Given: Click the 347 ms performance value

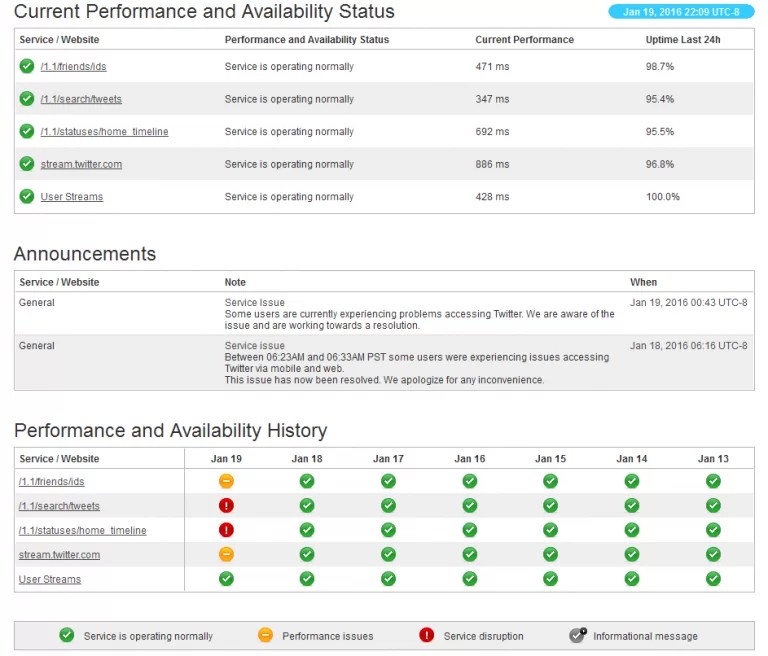Looking at the screenshot, I should tap(492, 99).
